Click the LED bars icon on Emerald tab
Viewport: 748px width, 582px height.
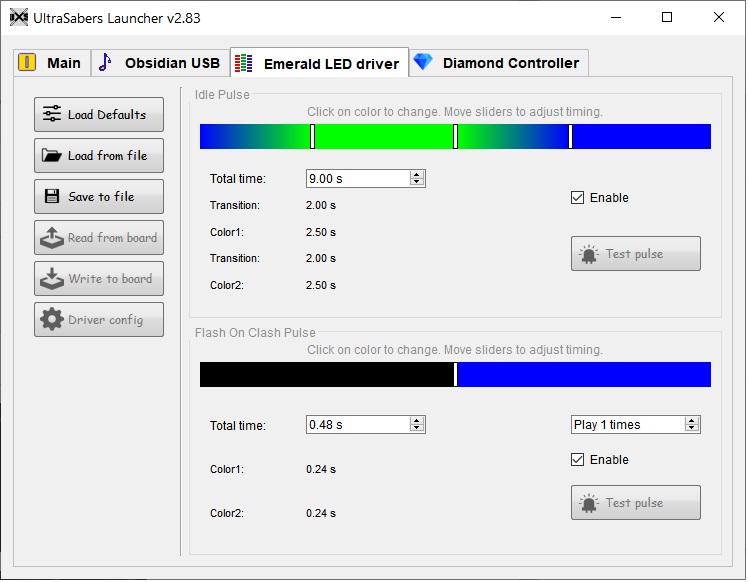[x=243, y=64]
